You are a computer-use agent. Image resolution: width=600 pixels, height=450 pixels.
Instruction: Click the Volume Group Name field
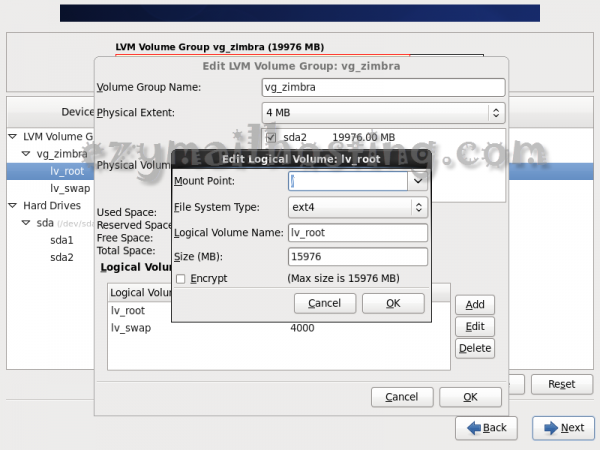click(x=383, y=87)
